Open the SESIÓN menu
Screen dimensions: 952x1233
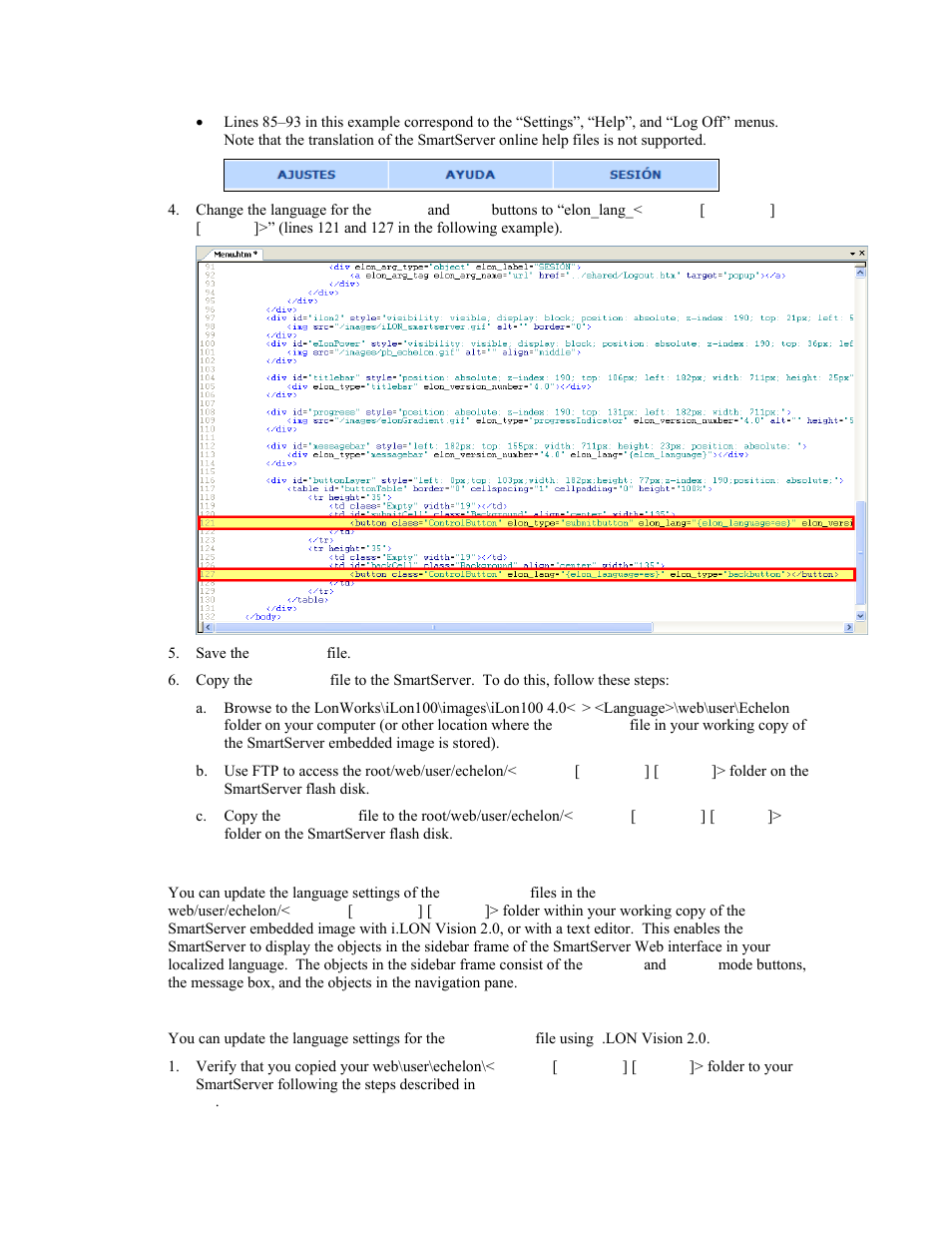(x=635, y=175)
